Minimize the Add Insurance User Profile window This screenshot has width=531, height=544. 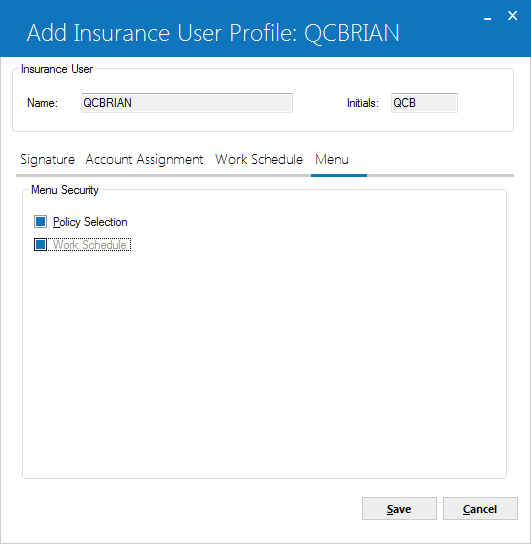[488, 16]
